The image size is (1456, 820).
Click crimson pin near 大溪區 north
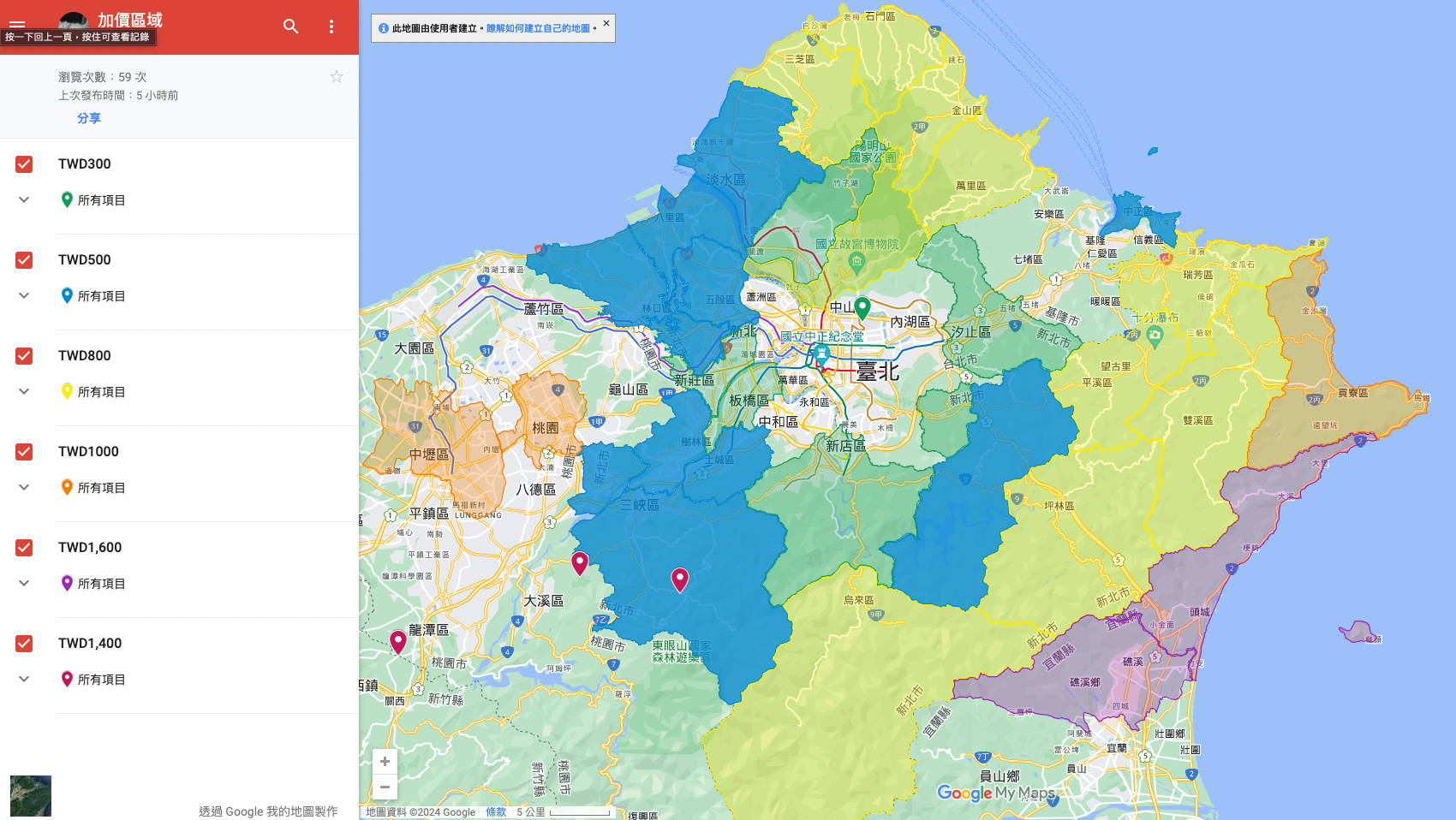pyautogui.click(x=580, y=563)
